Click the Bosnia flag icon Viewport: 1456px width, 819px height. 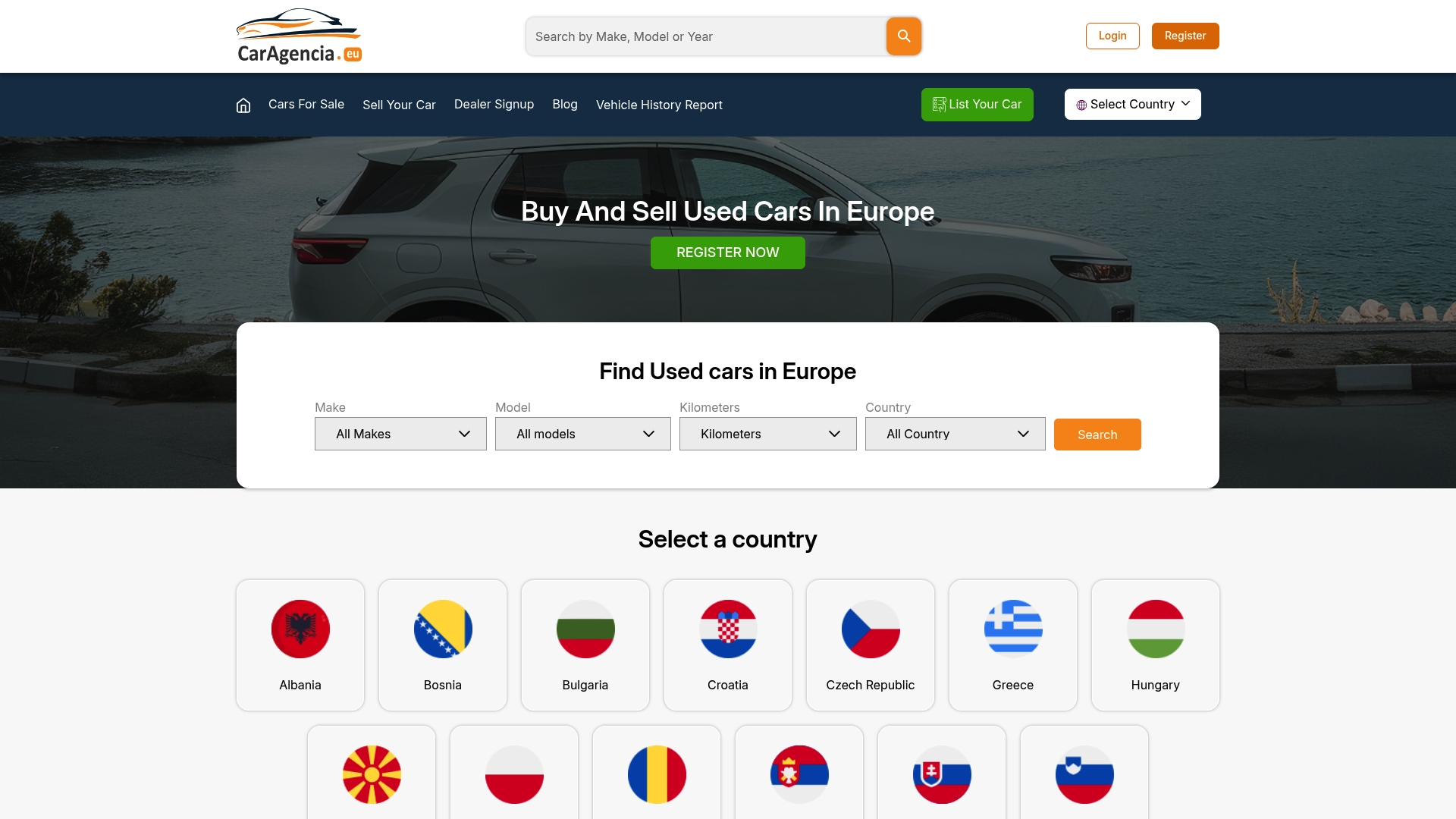coord(443,629)
